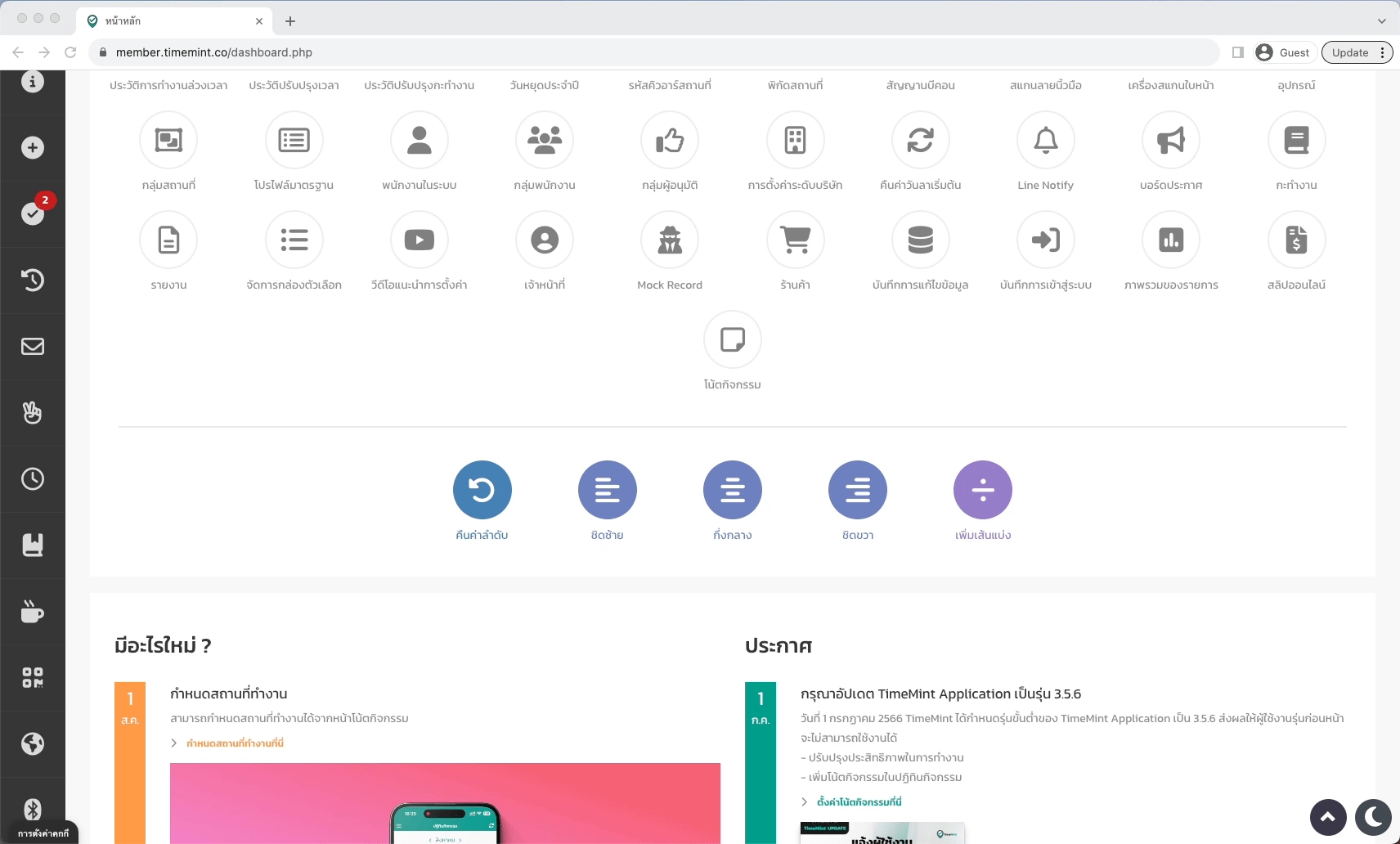This screenshot has height=844, width=1400.
Task: Select the center alignment option
Action: [732, 490]
